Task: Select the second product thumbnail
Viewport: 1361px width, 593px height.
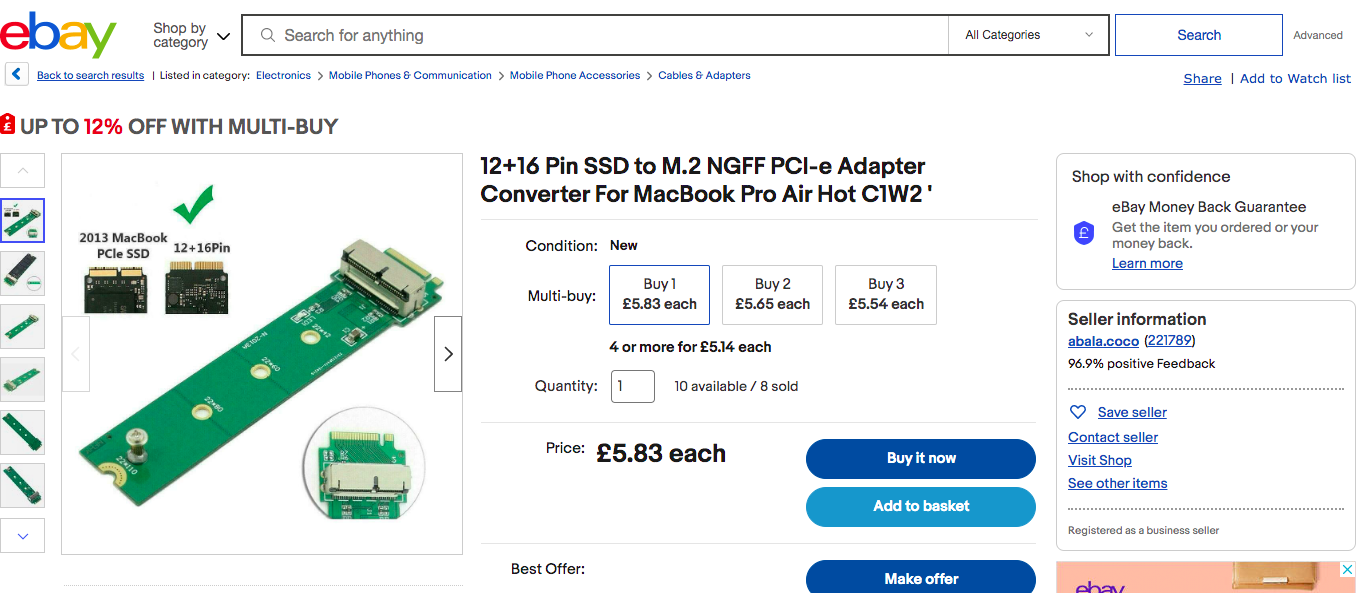Action: coord(22,271)
